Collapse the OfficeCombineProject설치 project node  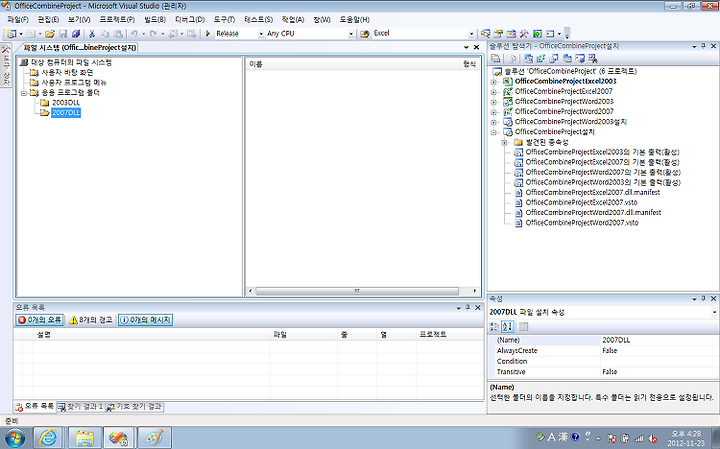tap(494, 132)
